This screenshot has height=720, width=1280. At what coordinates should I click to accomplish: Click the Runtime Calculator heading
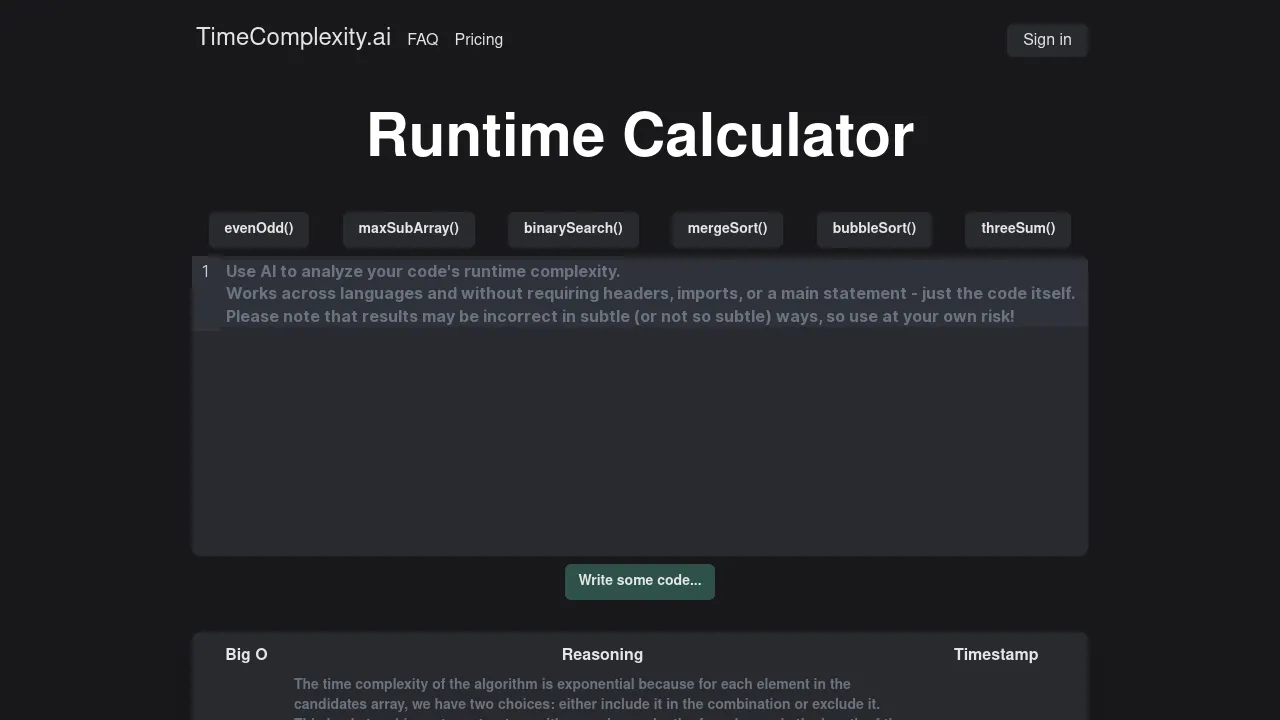(640, 135)
